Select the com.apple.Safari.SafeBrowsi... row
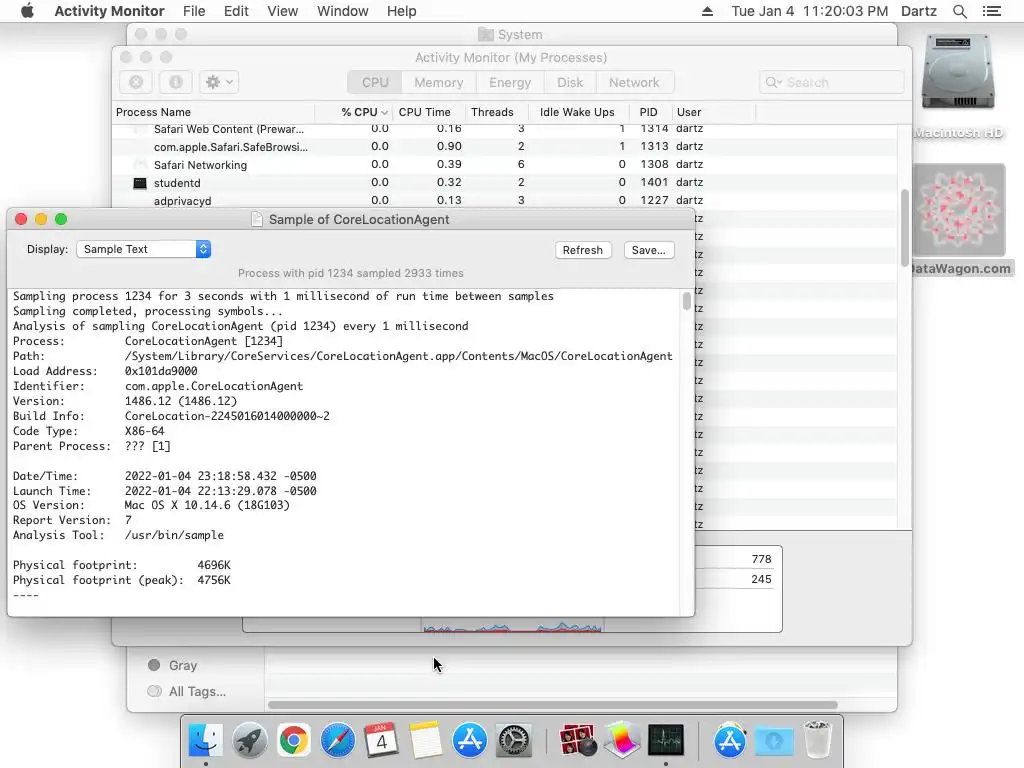The image size is (1024, 768). [x=504, y=147]
